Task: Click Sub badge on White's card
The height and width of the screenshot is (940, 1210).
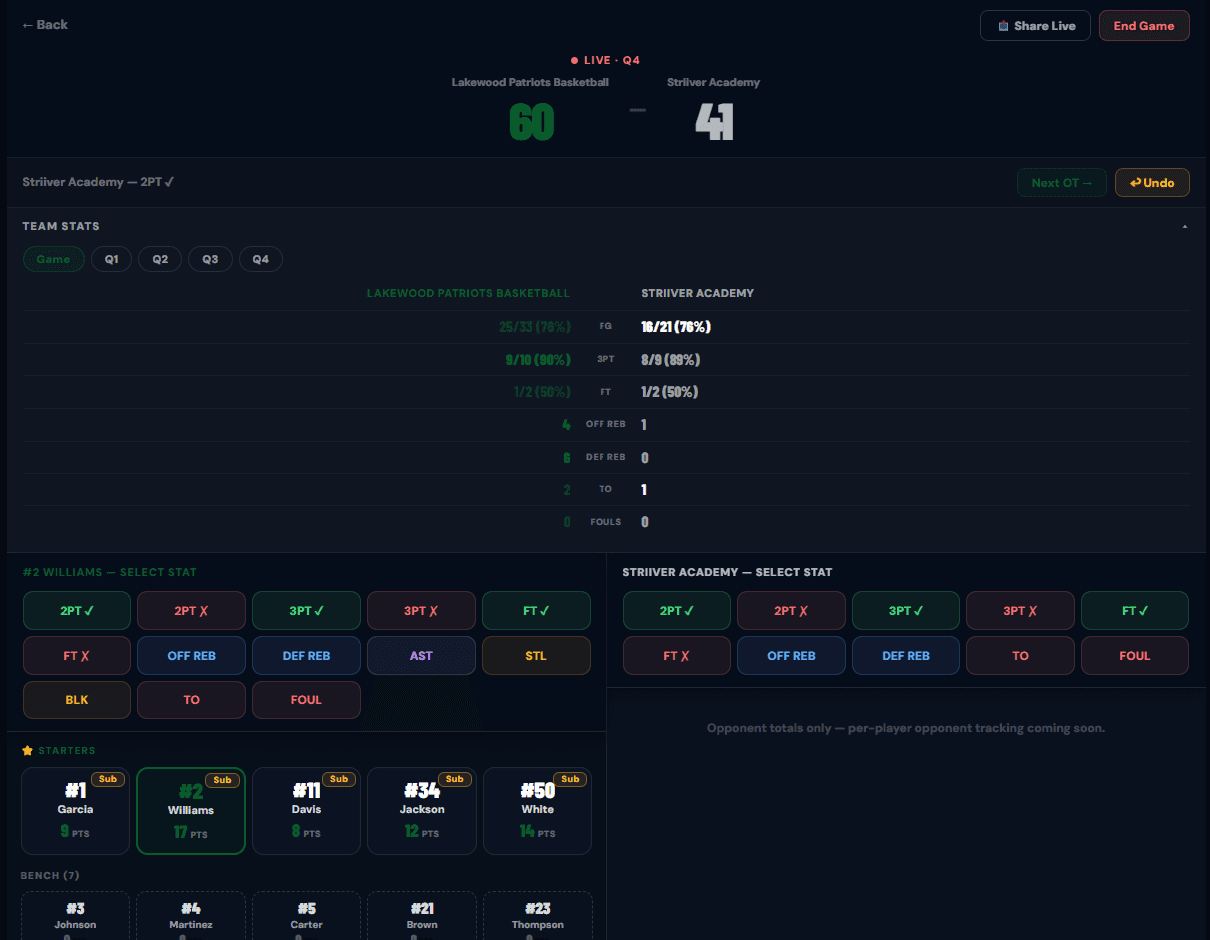Action: pos(570,779)
